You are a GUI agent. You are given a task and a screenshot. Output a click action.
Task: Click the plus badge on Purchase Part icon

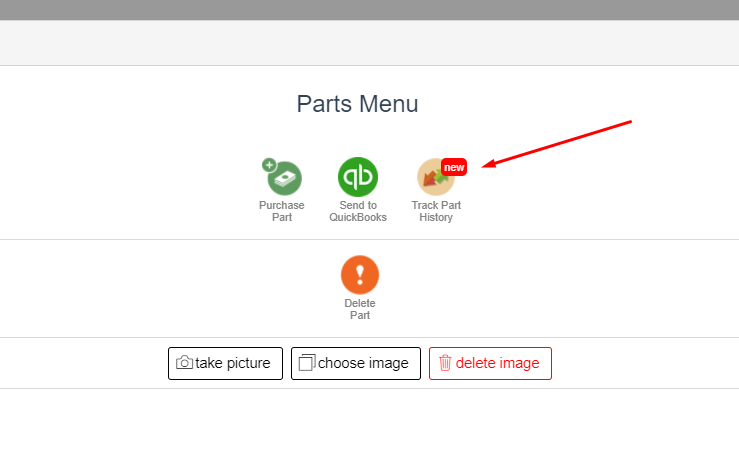(x=269, y=165)
